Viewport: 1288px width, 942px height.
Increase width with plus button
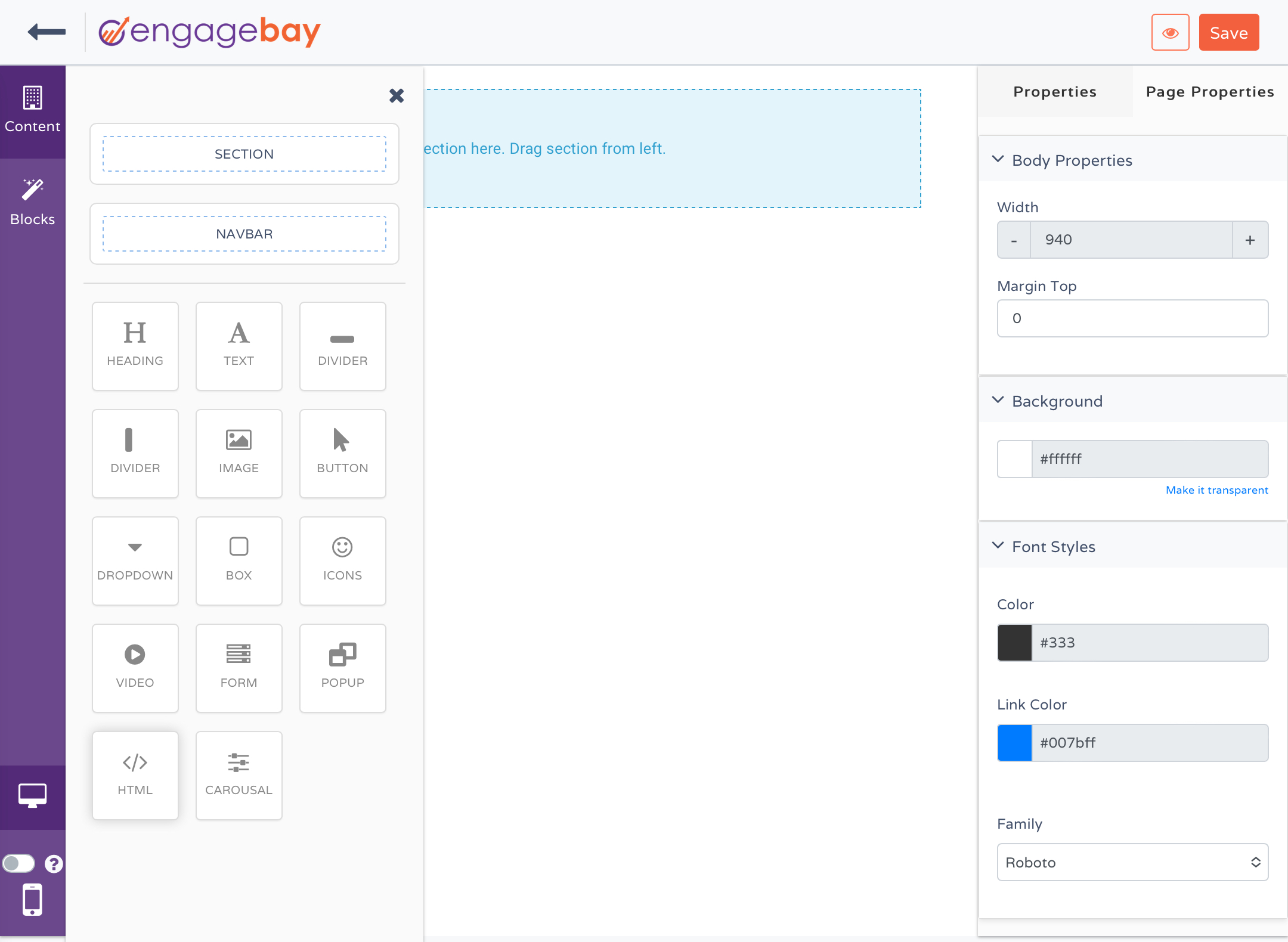[x=1250, y=240]
